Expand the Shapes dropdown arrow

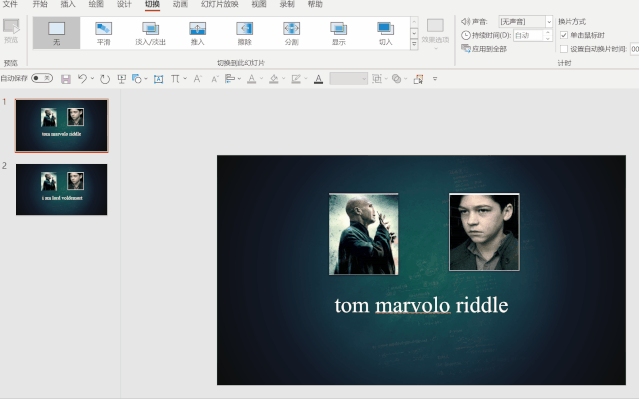point(146,79)
